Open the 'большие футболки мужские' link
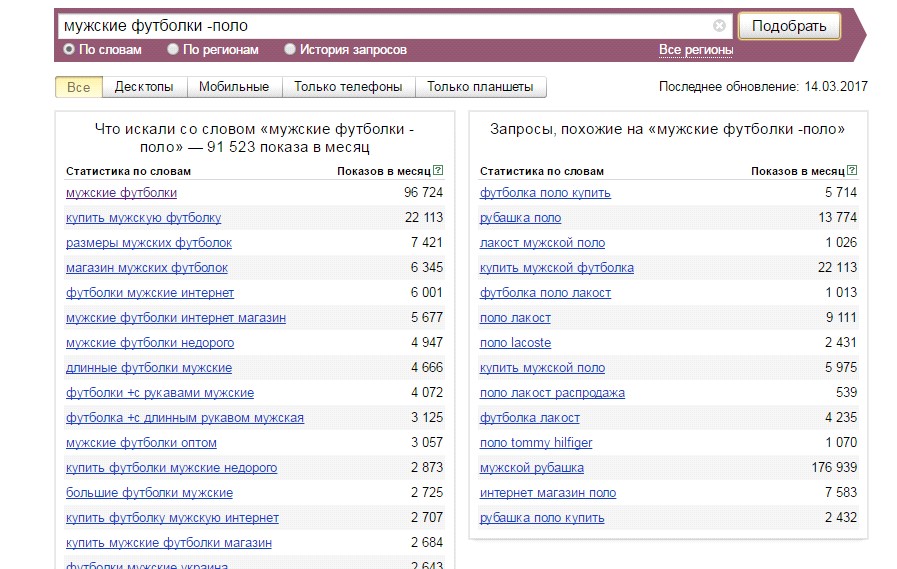Viewport: 897px width, 569px height. click(149, 493)
